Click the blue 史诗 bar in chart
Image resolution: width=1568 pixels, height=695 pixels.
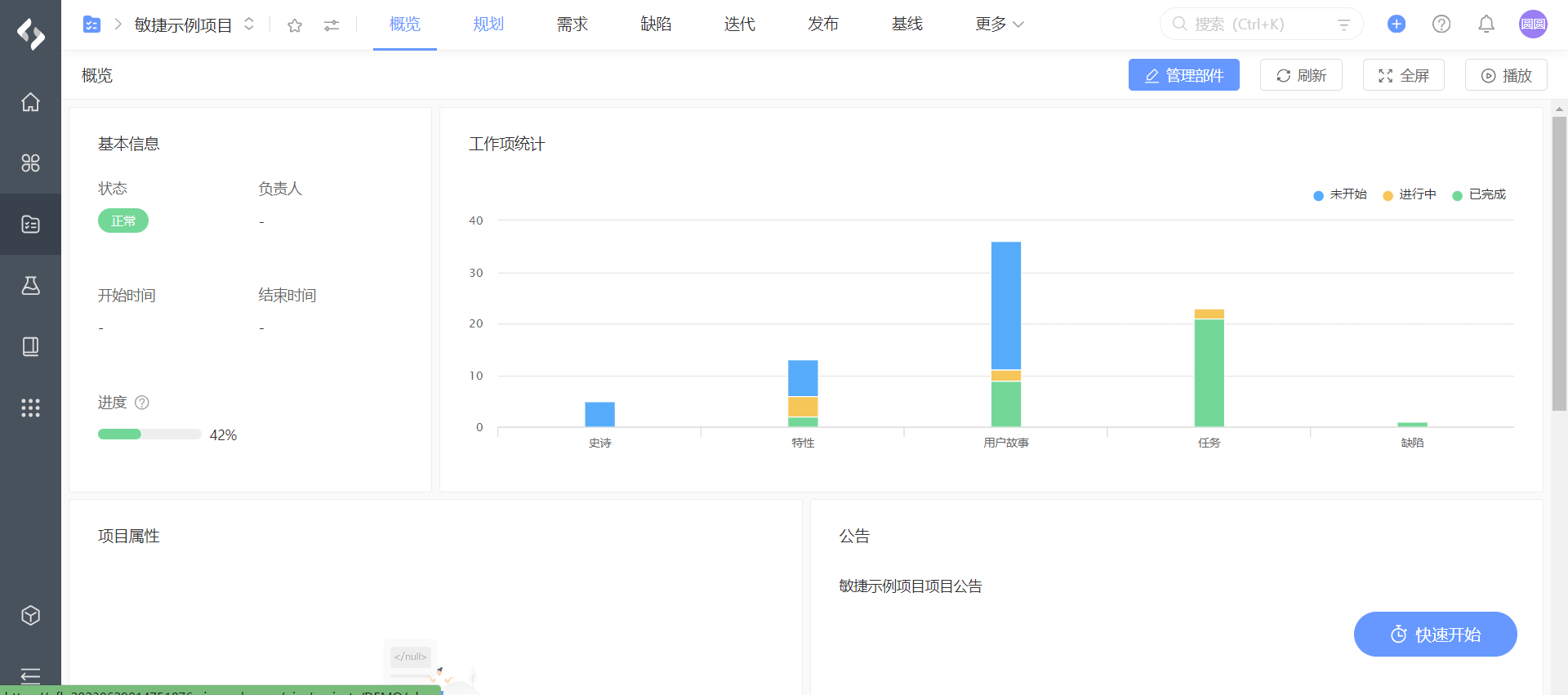point(599,414)
